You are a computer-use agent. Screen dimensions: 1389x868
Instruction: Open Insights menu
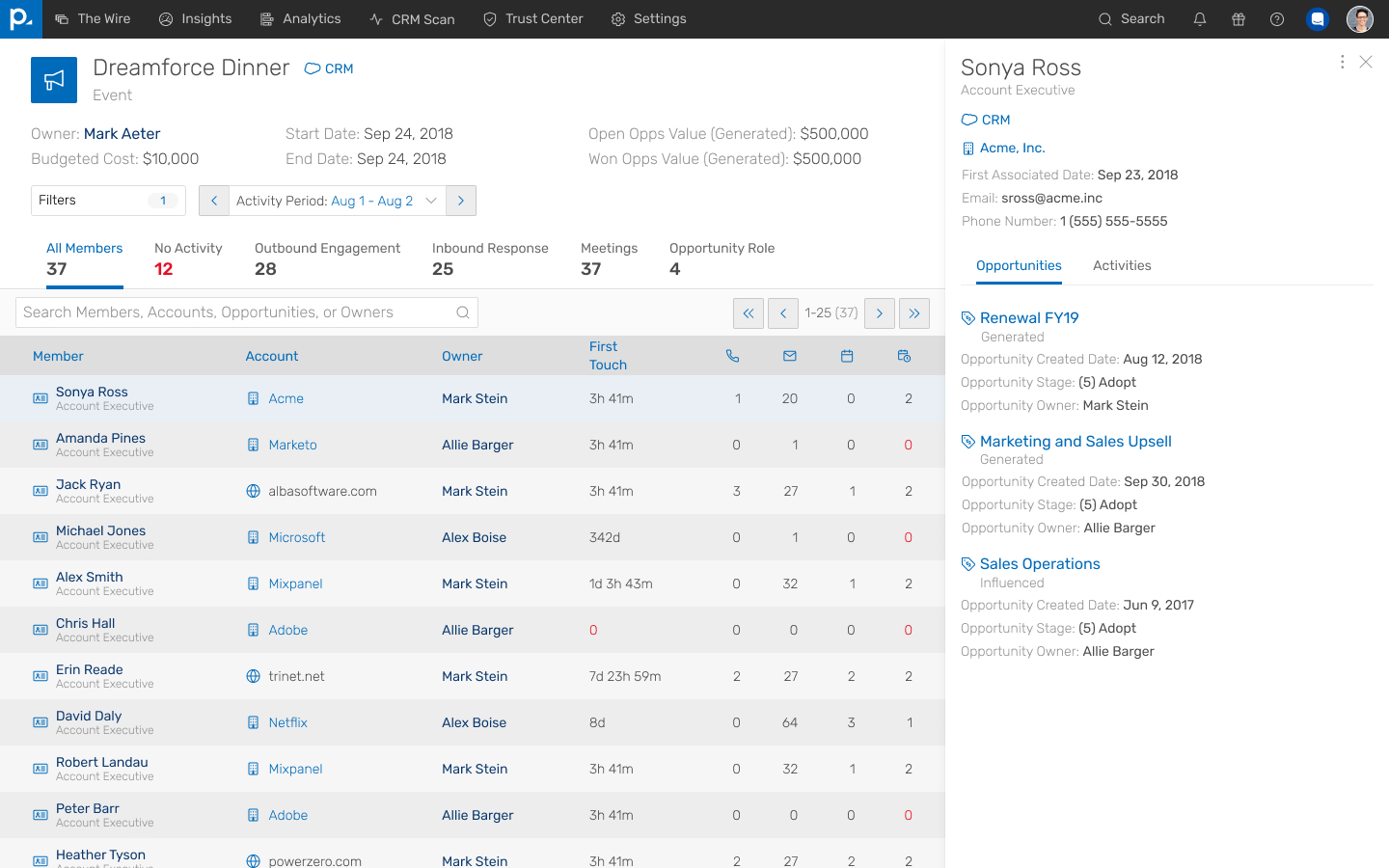(195, 19)
